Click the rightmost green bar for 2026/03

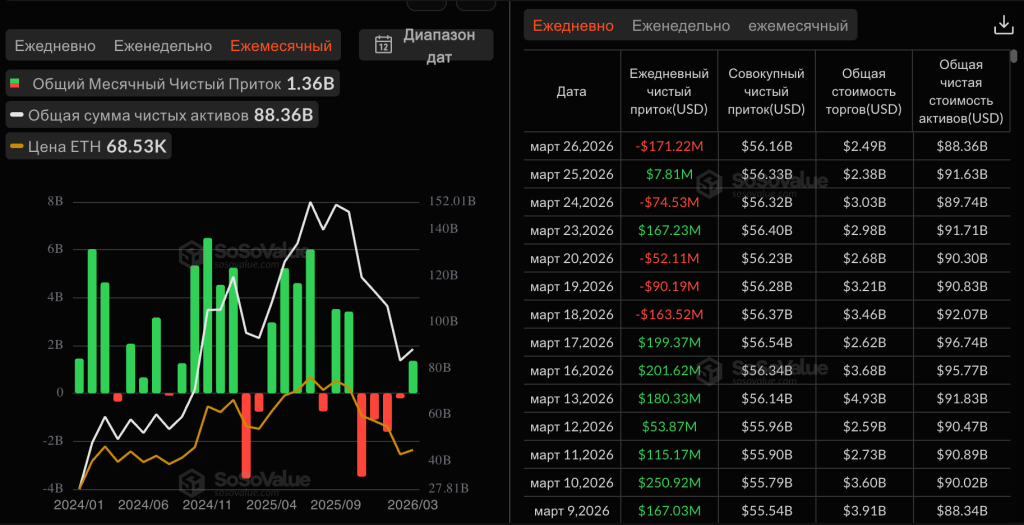[414, 376]
